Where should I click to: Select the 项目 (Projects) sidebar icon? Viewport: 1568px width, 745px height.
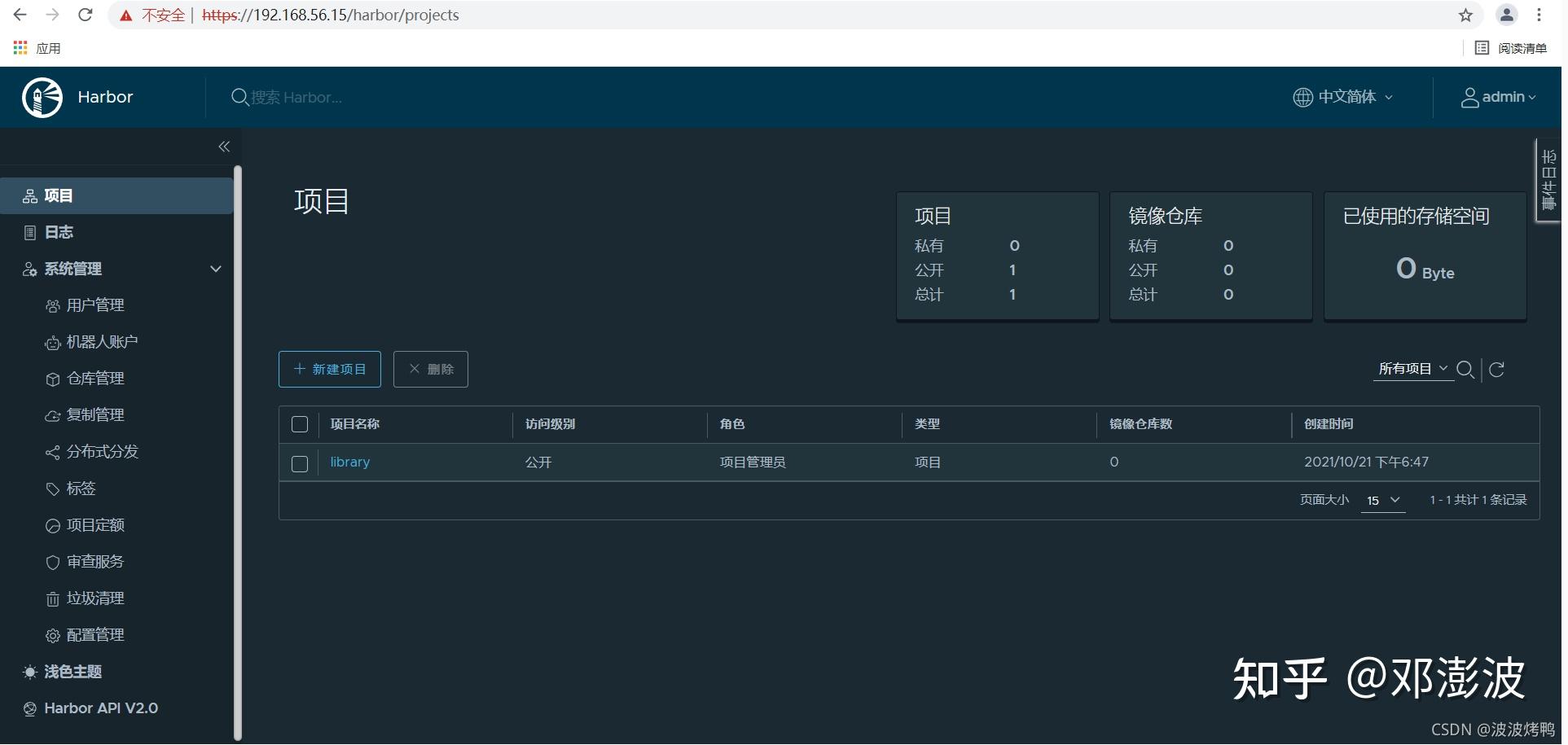[x=29, y=195]
